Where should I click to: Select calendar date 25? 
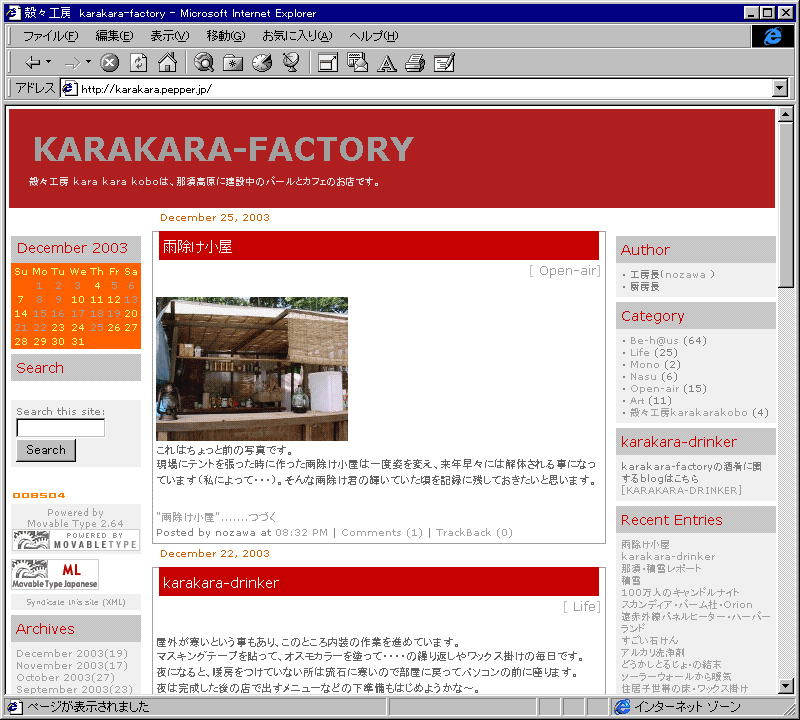coord(96,327)
